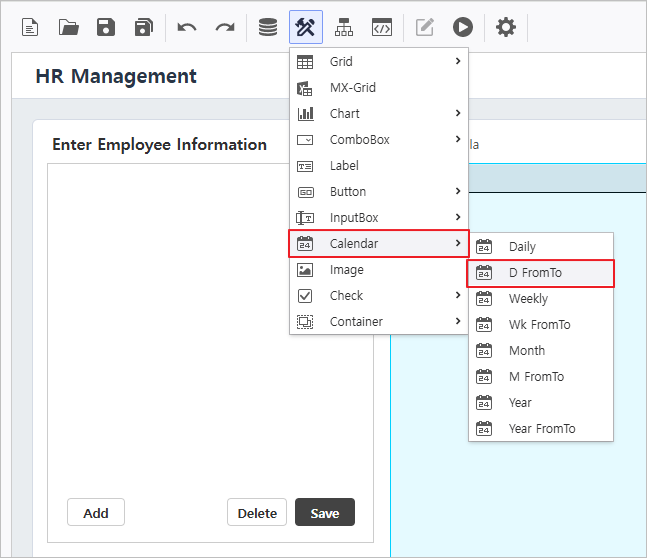Open the code view window icon
Image resolution: width=647 pixels, height=558 pixels.
(x=381, y=27)
